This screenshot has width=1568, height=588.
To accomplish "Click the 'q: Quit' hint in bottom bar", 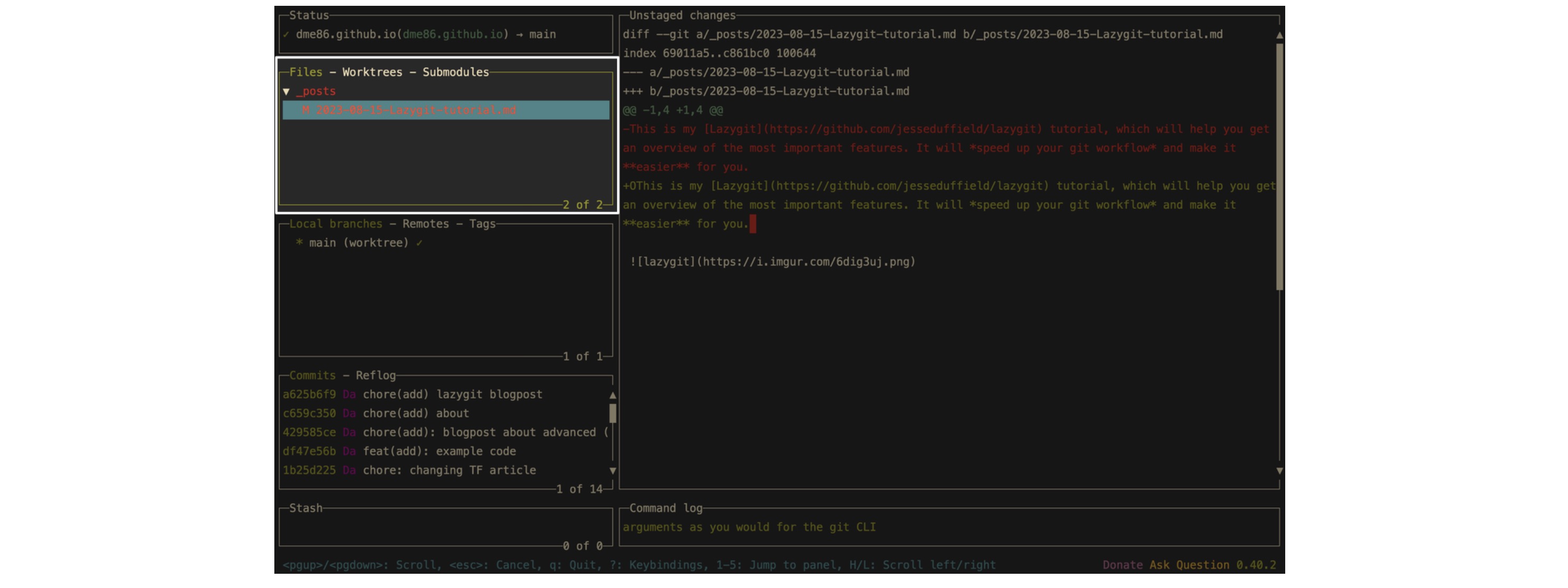I will (575, 565).
